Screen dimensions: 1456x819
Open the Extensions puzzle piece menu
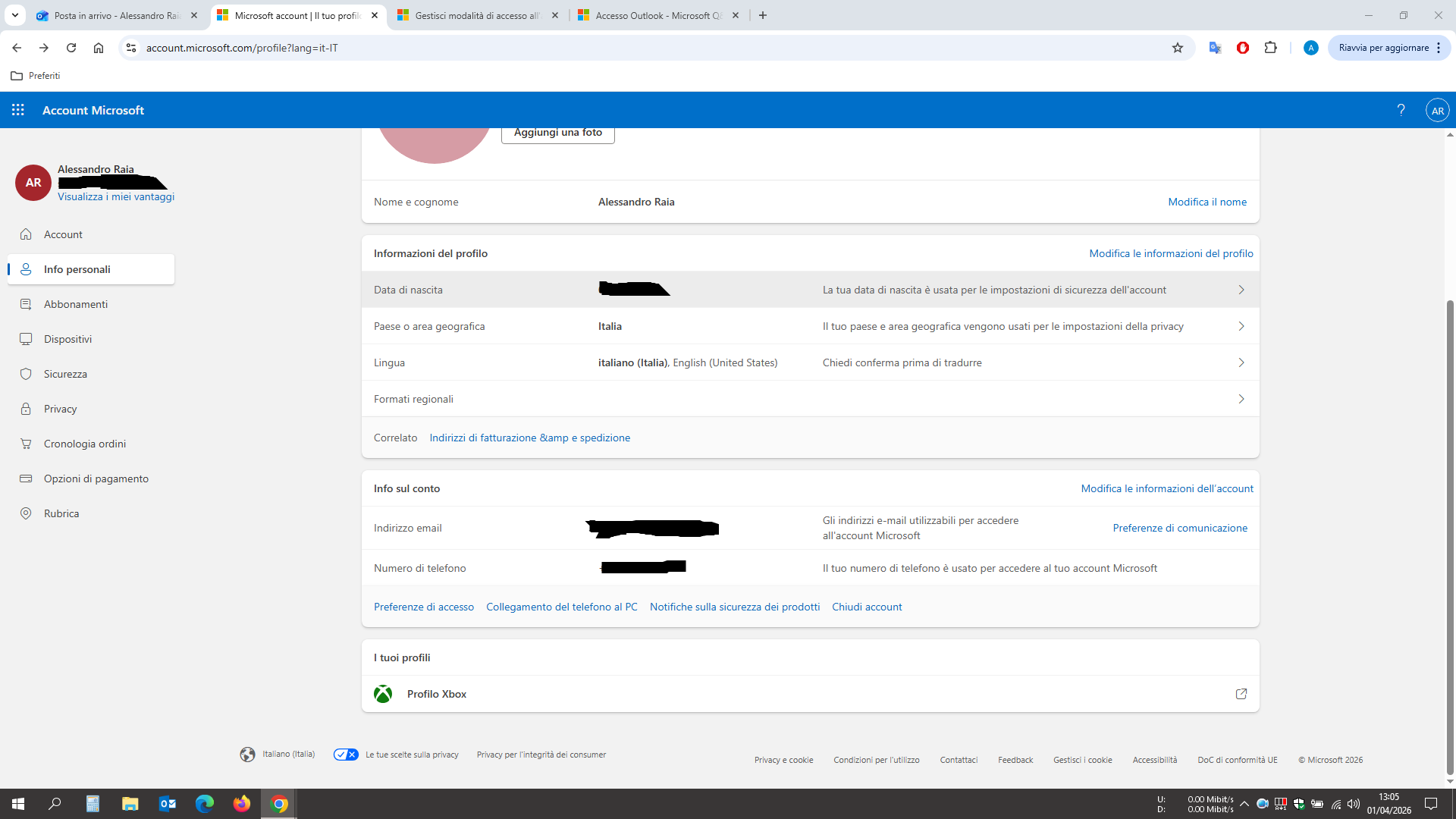point(1271,48)
